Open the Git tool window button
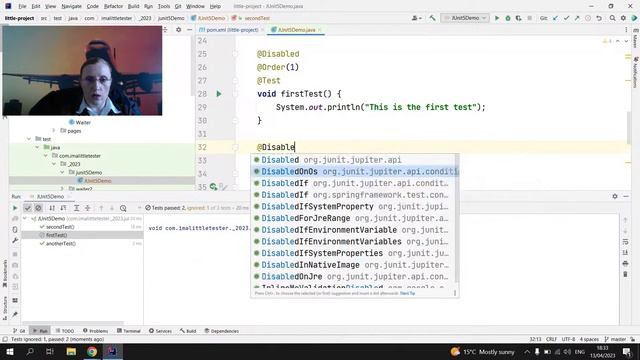This screenshot has width=640, height=360. coord(19,331)
